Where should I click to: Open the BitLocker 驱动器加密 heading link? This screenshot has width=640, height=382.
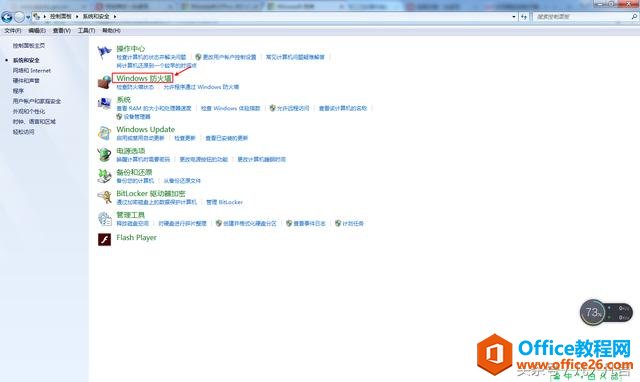coord(151,193)
